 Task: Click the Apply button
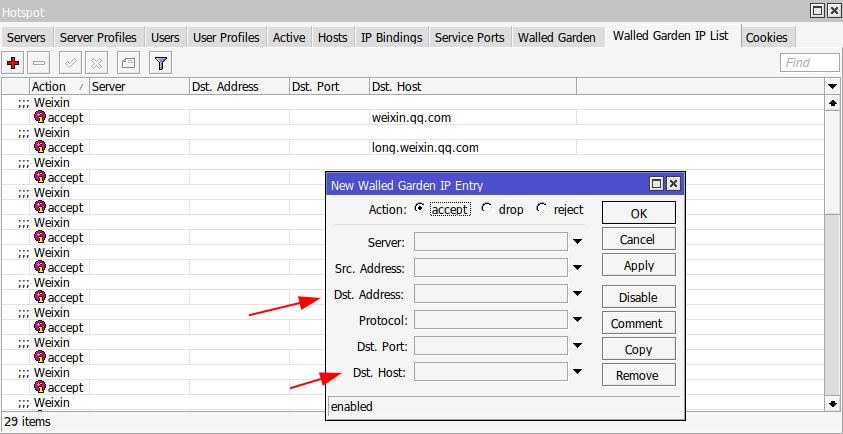click(x=638, y=266)
